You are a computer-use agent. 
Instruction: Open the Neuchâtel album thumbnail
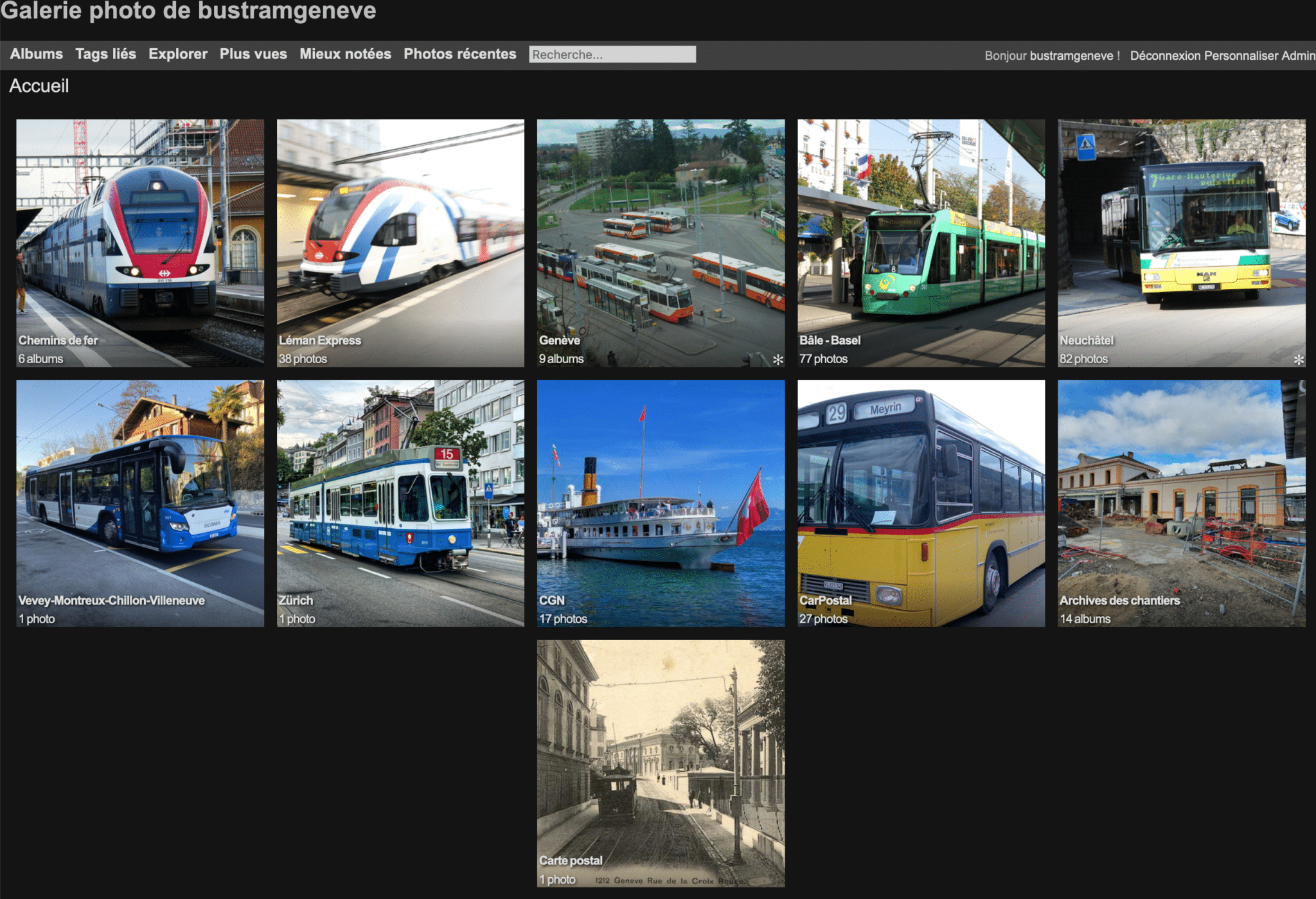[1182, 243]
